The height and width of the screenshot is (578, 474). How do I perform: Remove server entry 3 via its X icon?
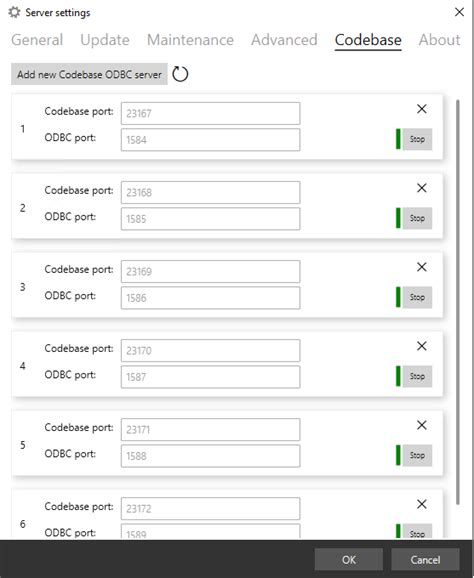point(422,267)
